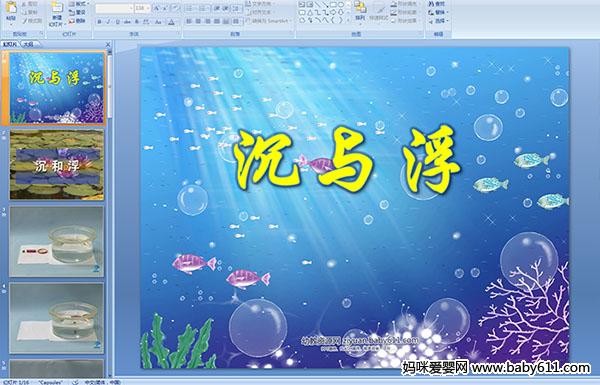Open Shape Outline options
Screen dimensions: 600x385
[x=405, y=12]
